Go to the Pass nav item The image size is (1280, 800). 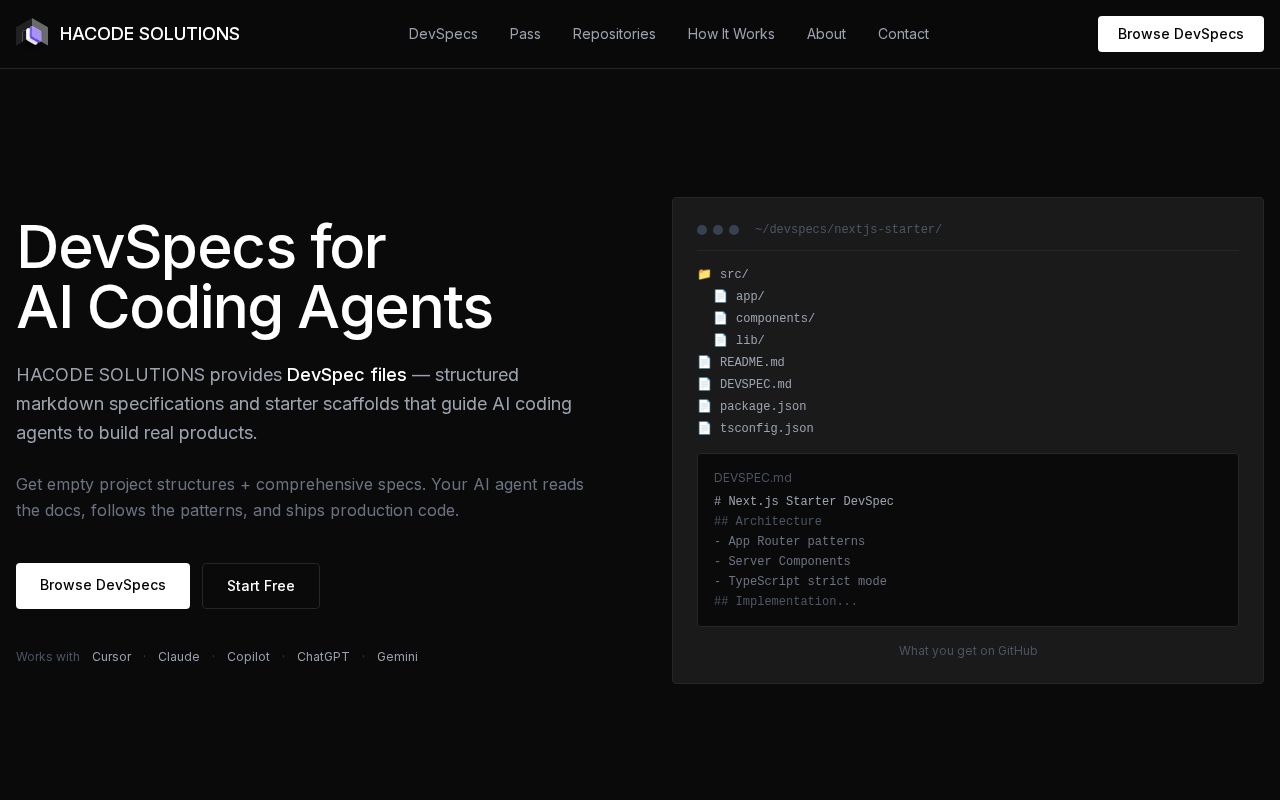525,34
